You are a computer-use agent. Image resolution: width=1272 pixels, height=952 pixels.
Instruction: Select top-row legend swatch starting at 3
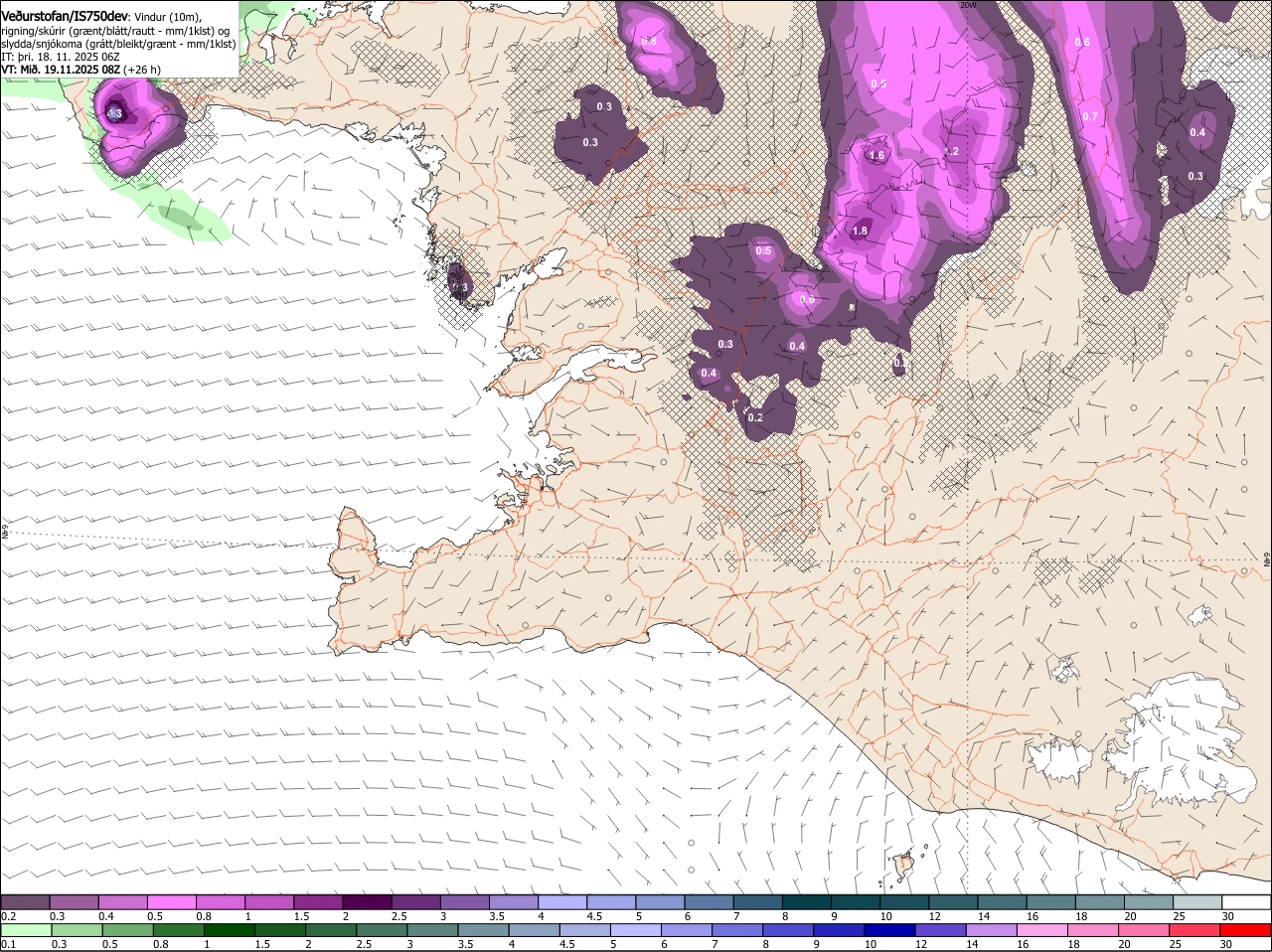pyautogui.click(x=464, y=901)
